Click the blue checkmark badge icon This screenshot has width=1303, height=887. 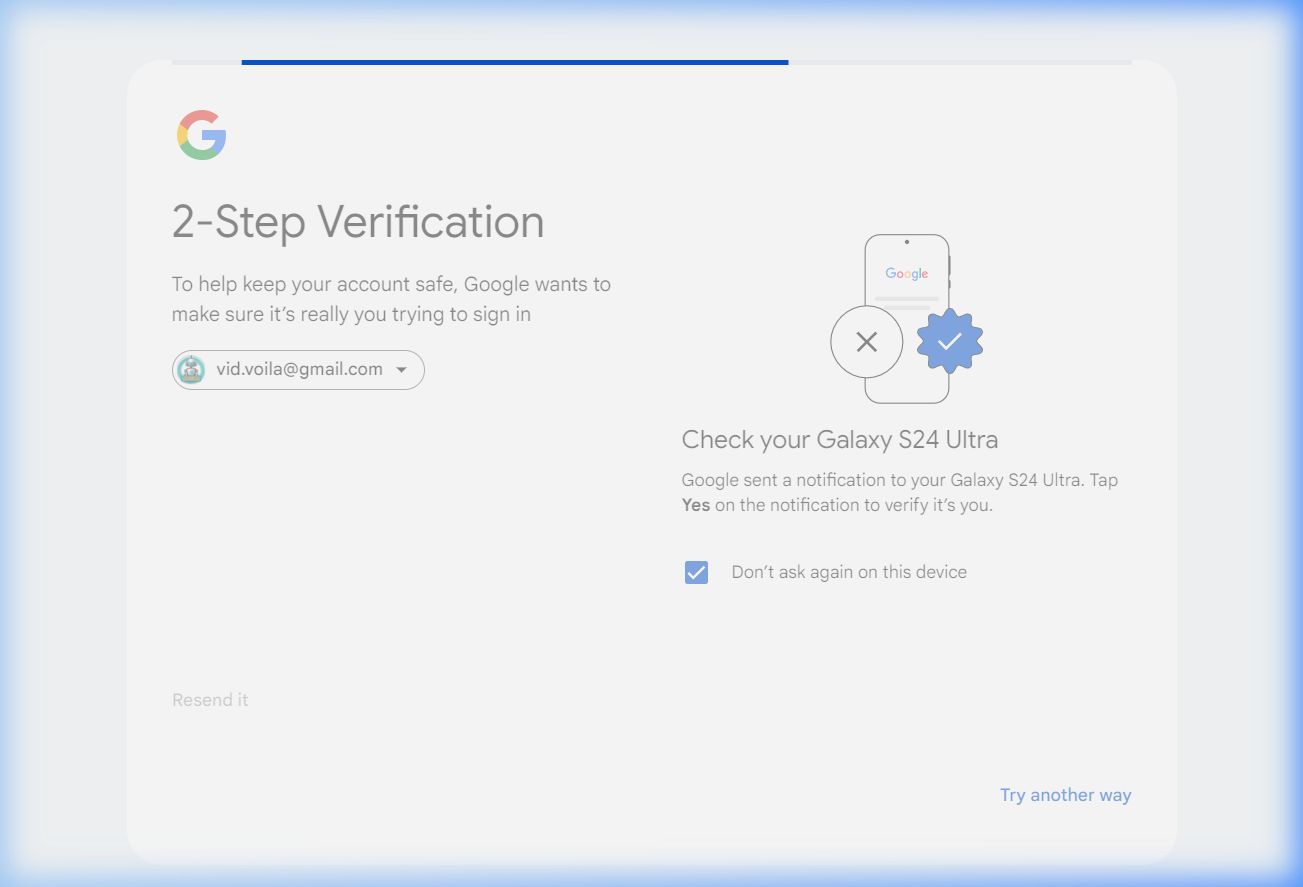coord(949,342)
